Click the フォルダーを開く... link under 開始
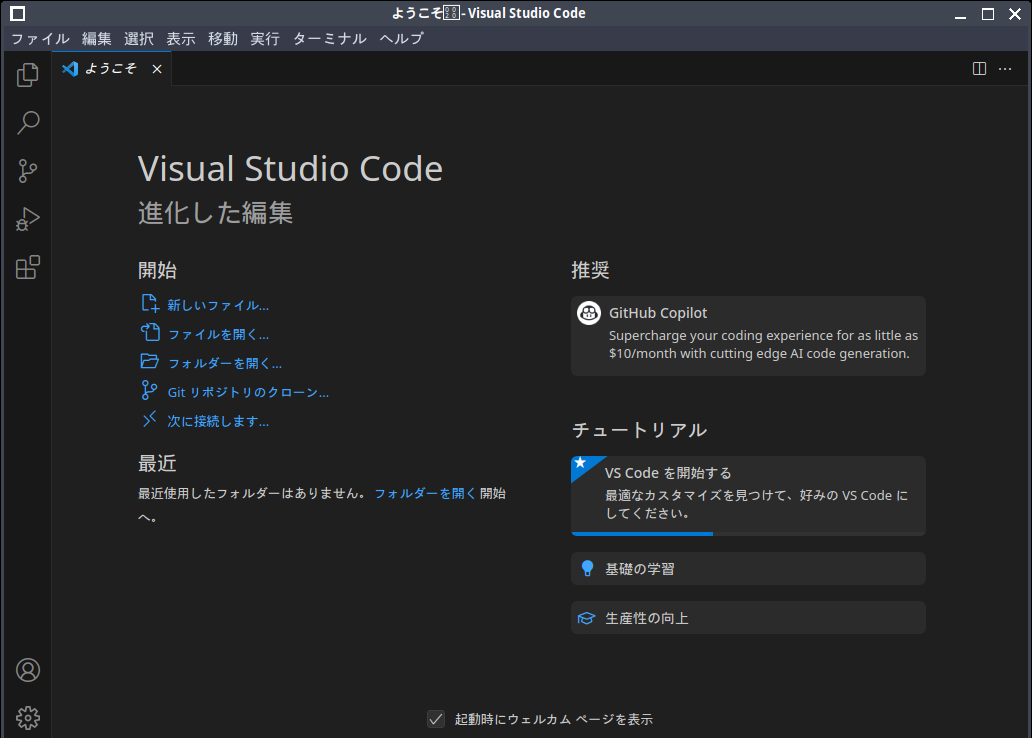 coord(225,363)
